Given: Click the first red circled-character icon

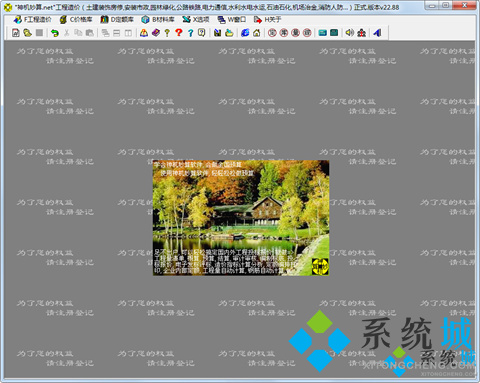Looking at the screenshot, I should [x=272, y=33].
